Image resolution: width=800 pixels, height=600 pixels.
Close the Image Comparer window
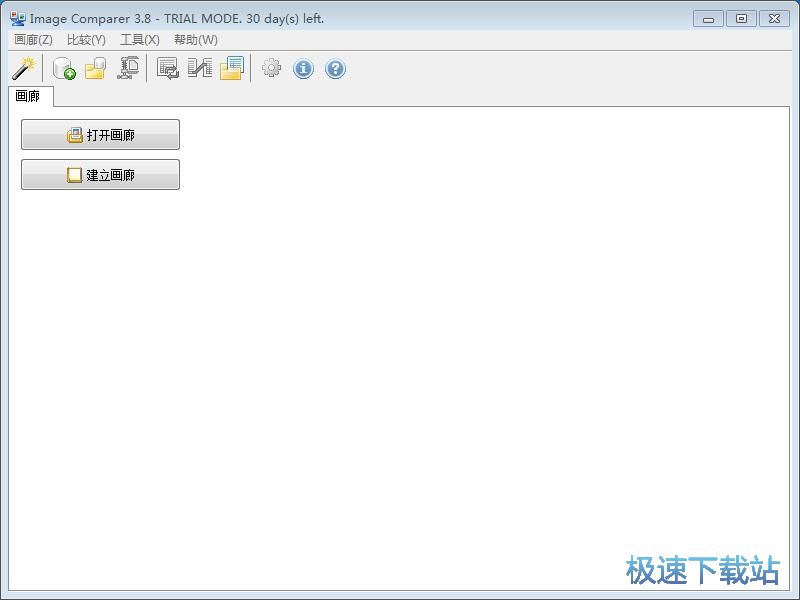774,19
